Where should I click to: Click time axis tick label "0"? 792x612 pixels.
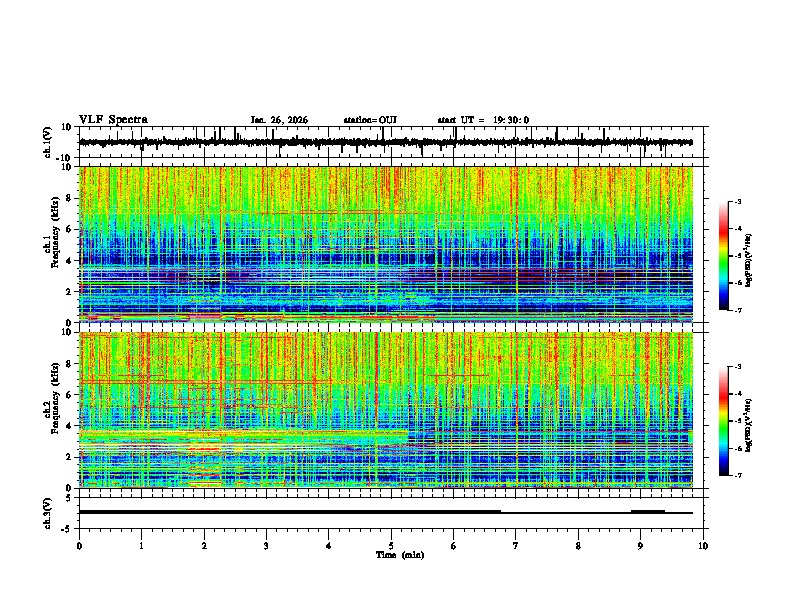coord(79,546)
